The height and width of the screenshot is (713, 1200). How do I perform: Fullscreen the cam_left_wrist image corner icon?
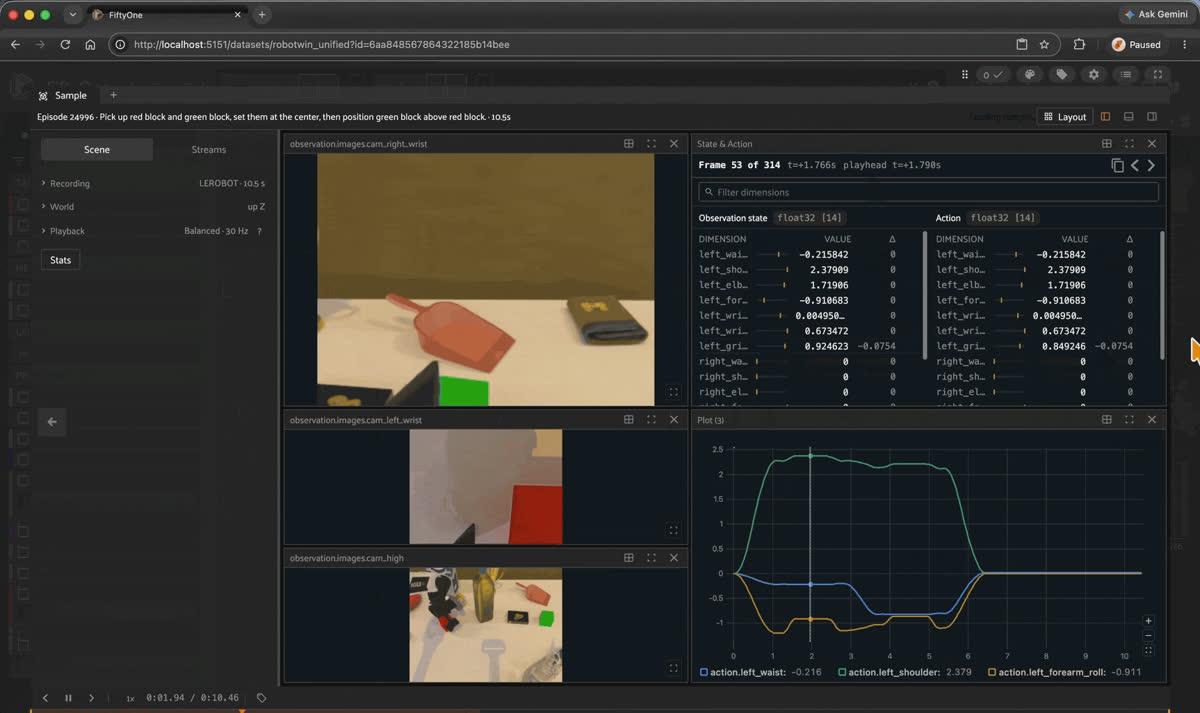pyautogui.click(x=673, y=531)
